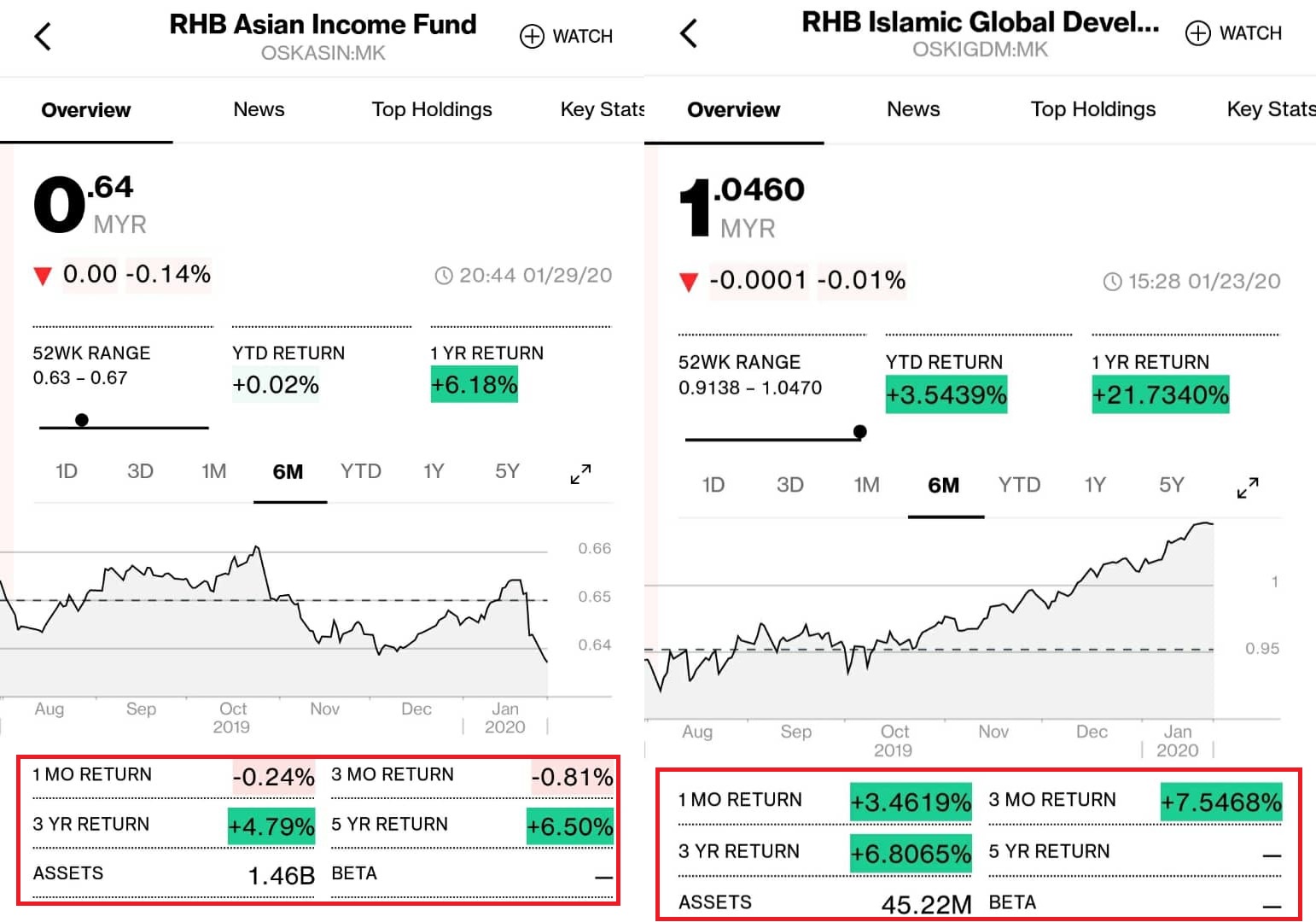Open Top Holdings tab for Asian Income Fund
This screenshot has width=1316, height=922.
432,109
